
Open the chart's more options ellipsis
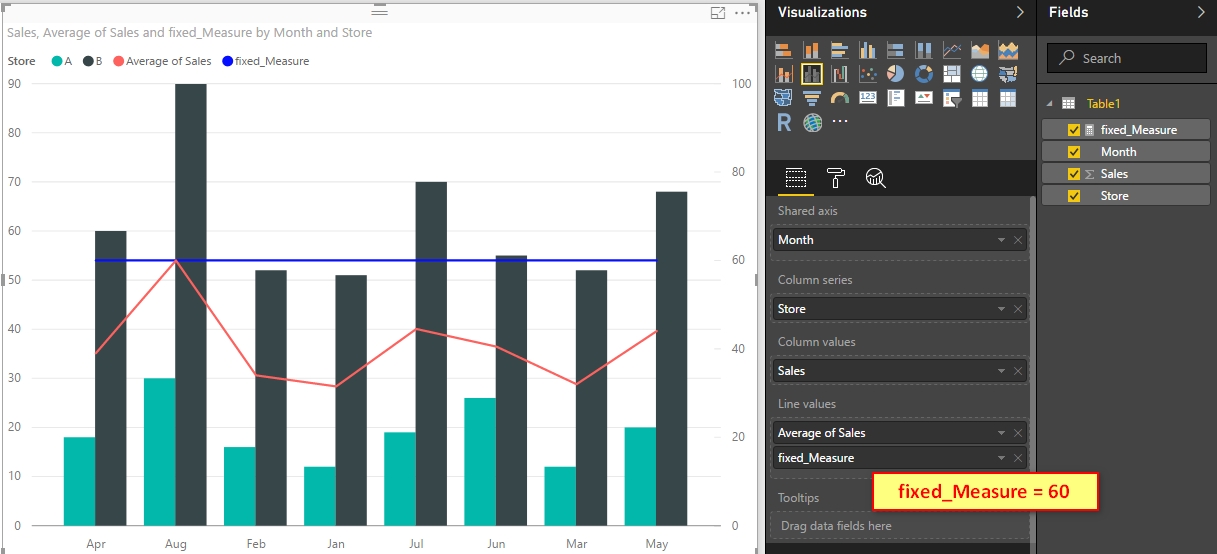coord(742,13)
